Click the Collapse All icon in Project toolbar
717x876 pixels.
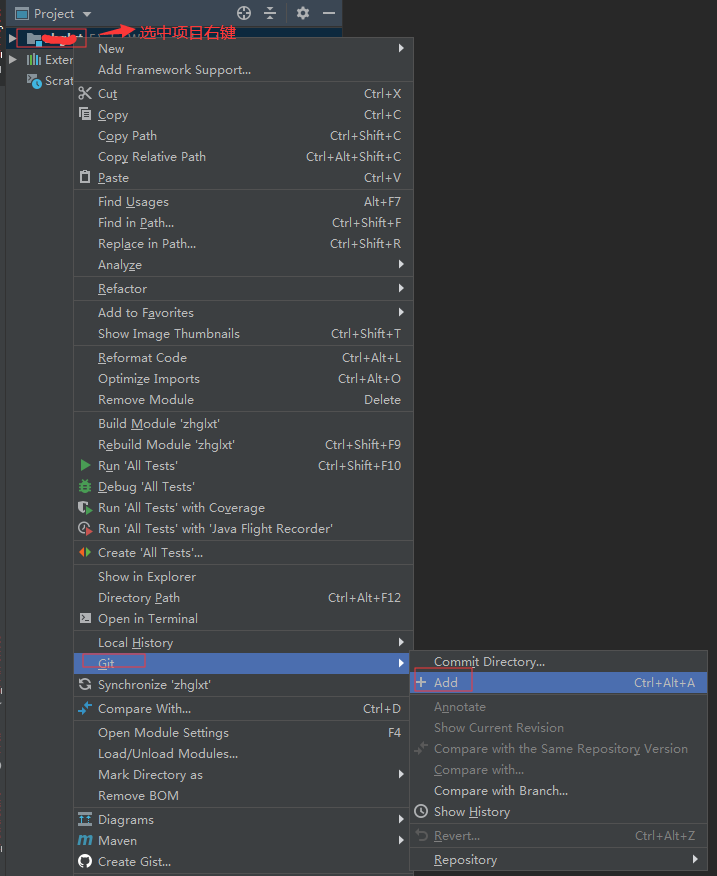click(x=270, y=15)
